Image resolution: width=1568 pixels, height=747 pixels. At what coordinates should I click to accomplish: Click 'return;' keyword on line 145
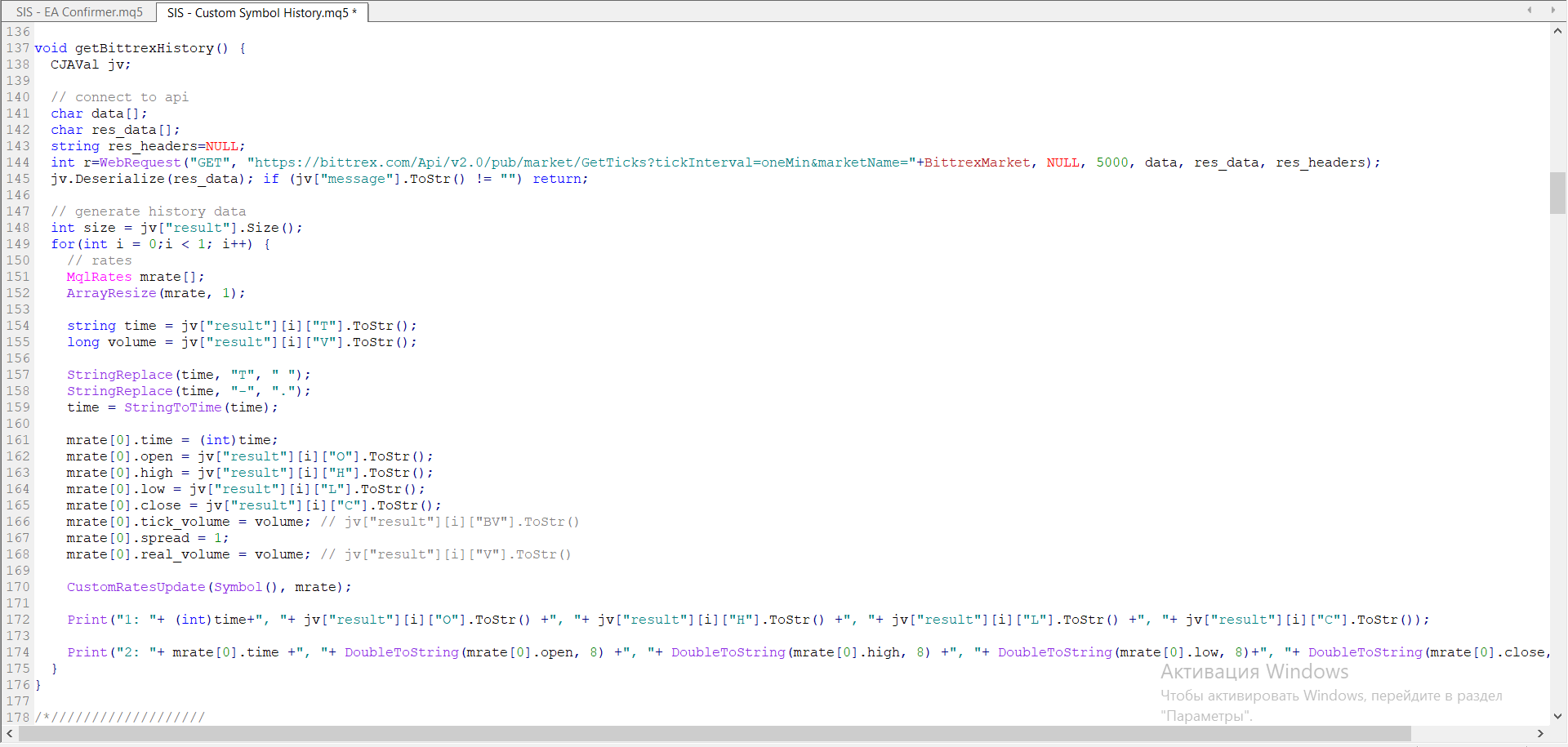pyautogui.click(x=560, y=179)
